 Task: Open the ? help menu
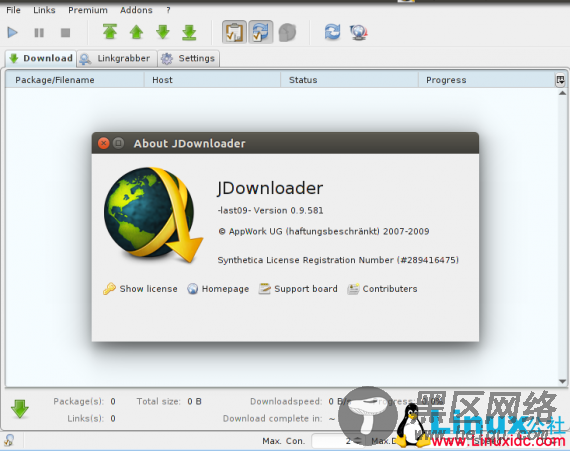(168, 10)
